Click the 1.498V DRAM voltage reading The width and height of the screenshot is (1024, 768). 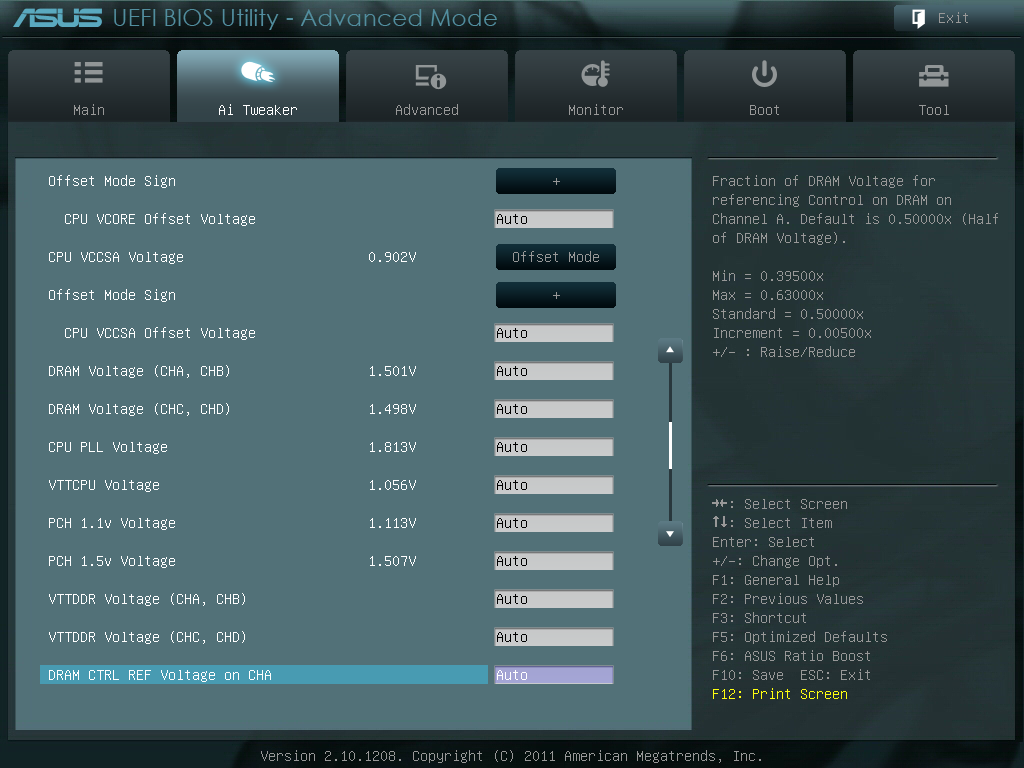click(x=392, y=409)
